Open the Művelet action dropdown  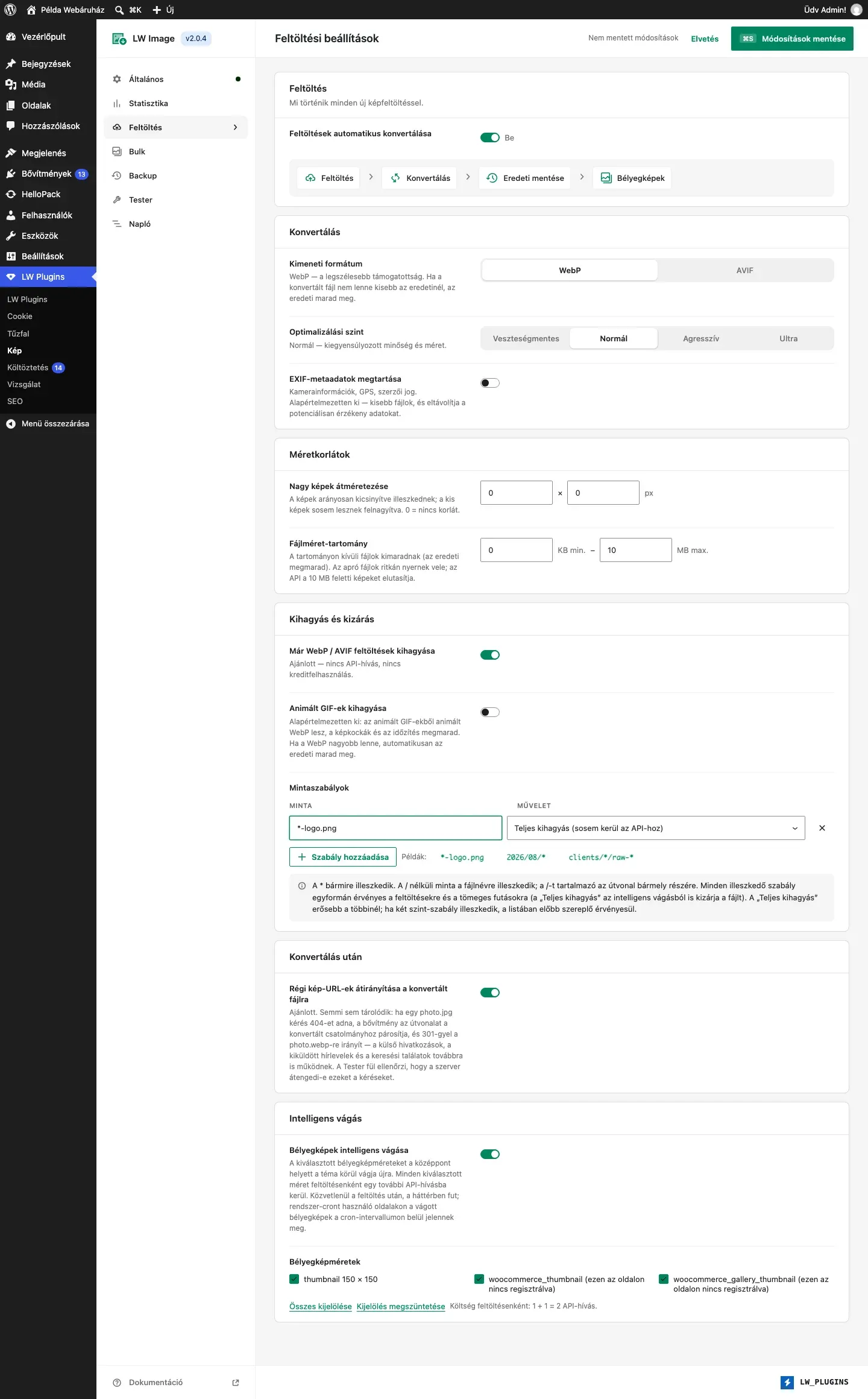tap(656, 828)
